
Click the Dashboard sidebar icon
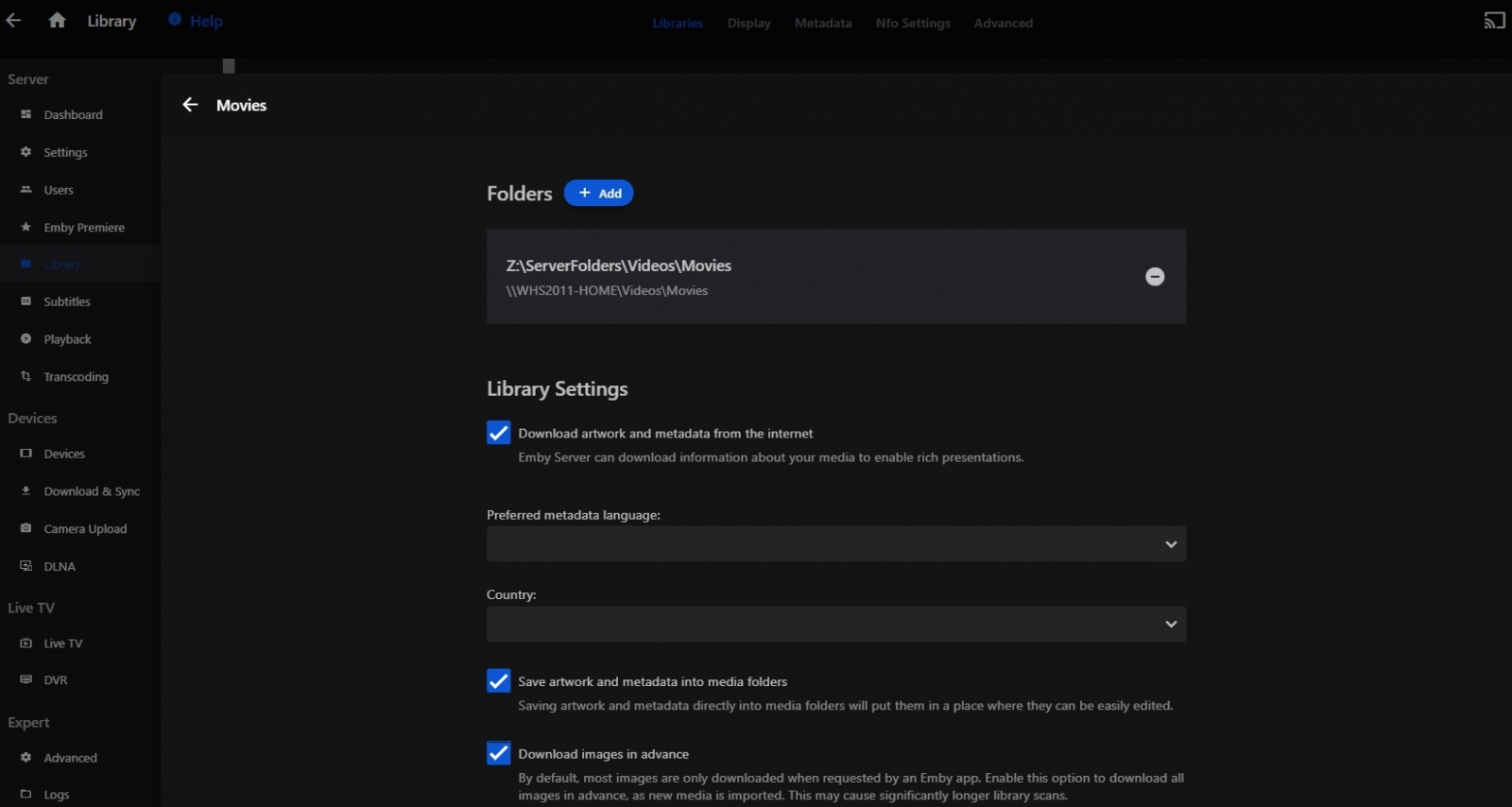click(26, 114)
